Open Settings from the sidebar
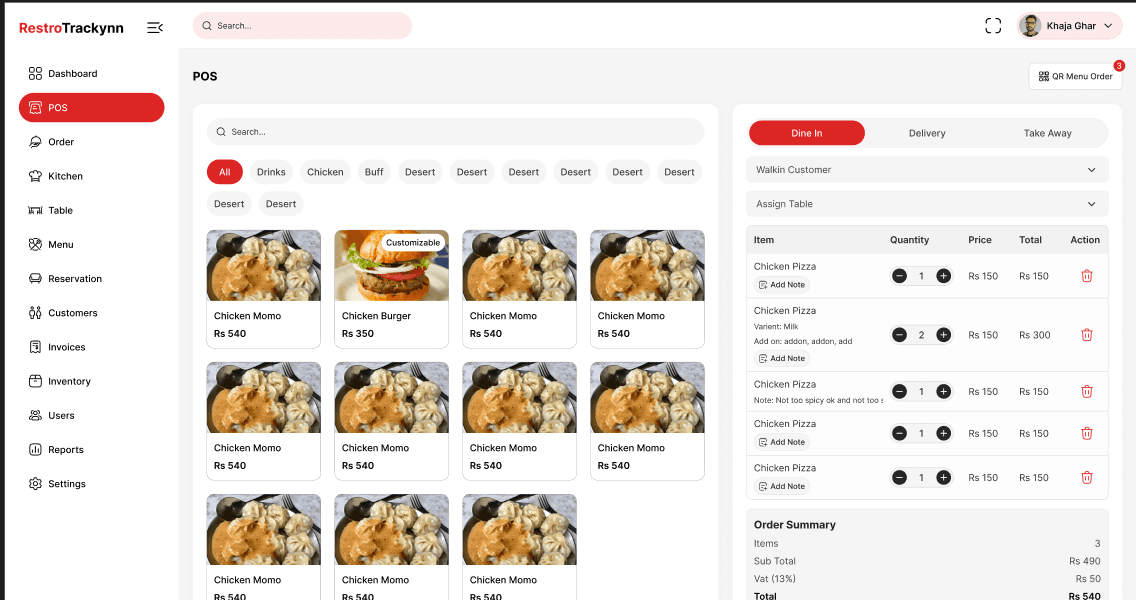 coord(66,484)
